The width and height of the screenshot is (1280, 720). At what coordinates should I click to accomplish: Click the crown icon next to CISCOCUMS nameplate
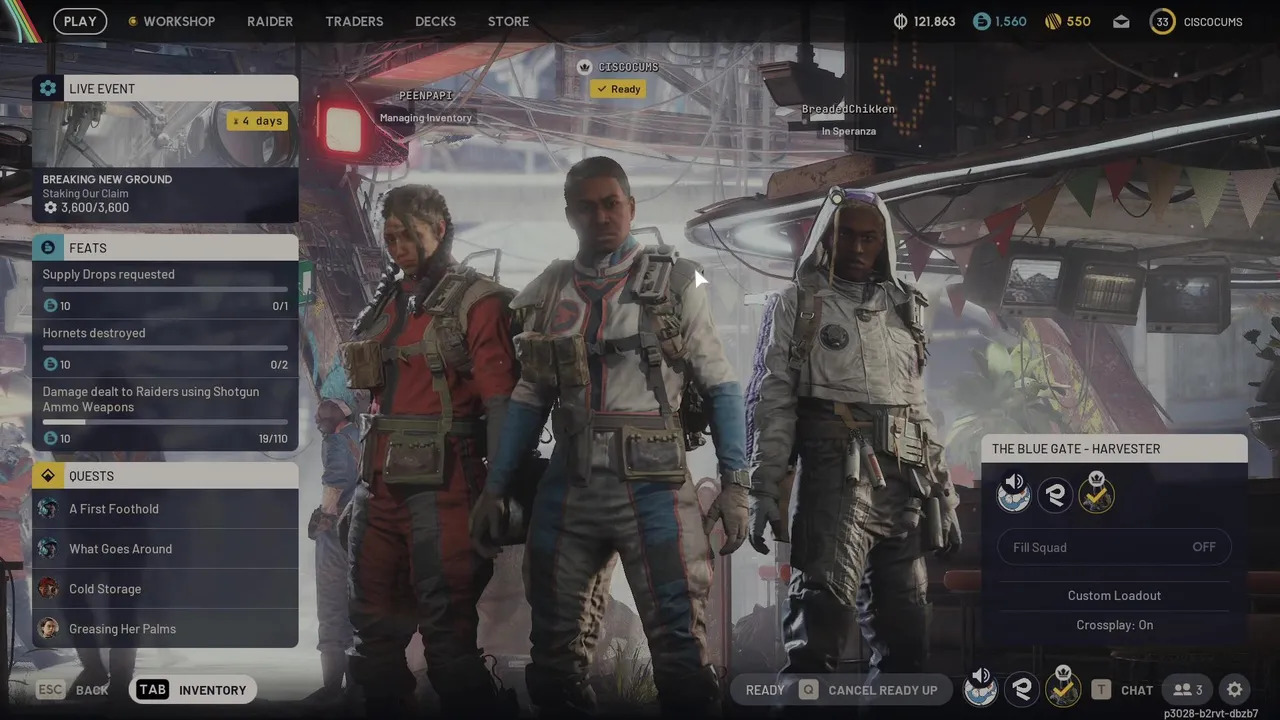pyautogui.click(x=585, y=67)
